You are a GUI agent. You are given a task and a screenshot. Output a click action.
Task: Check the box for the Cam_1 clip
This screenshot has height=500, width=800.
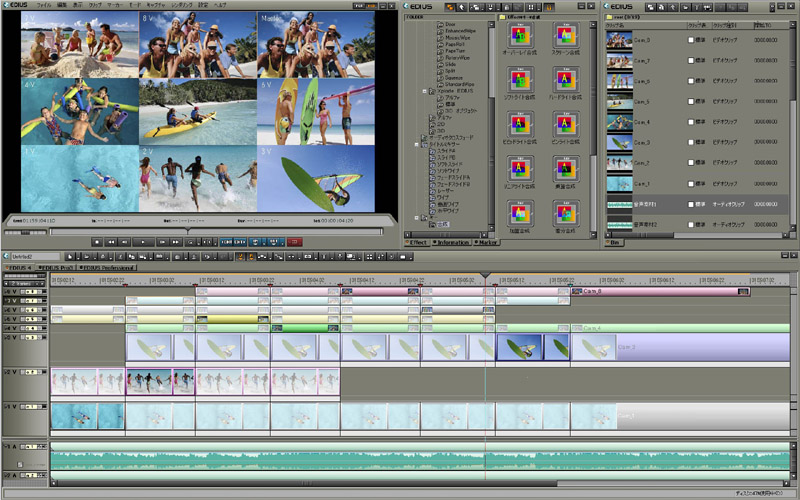(690, 184)
